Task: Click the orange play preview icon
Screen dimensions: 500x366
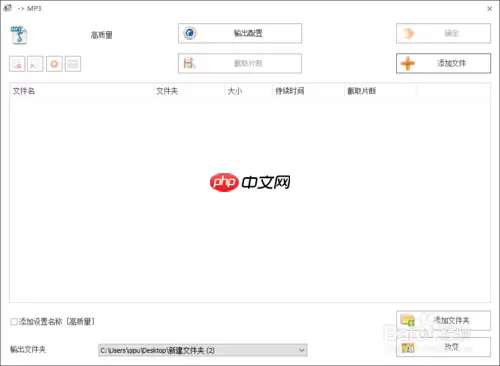Action: (x=54, y=64)
